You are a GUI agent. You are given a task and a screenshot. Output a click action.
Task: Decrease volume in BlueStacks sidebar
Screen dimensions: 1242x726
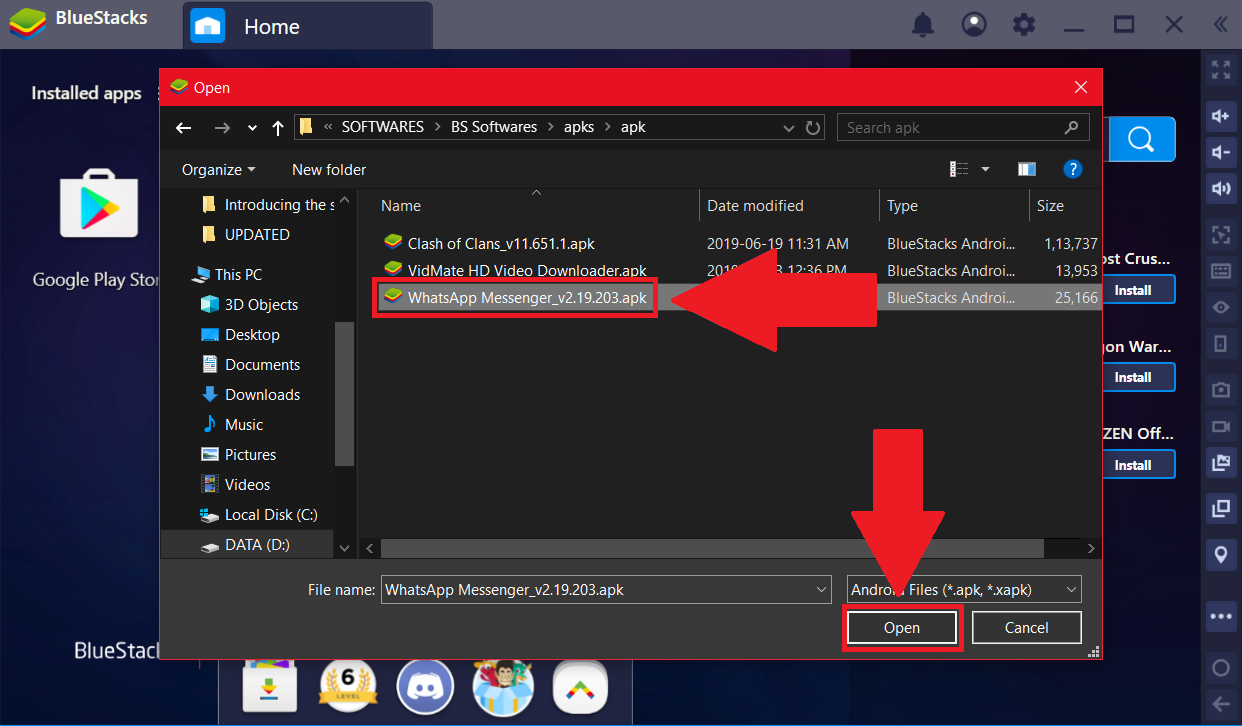(x=1220, y=152)
